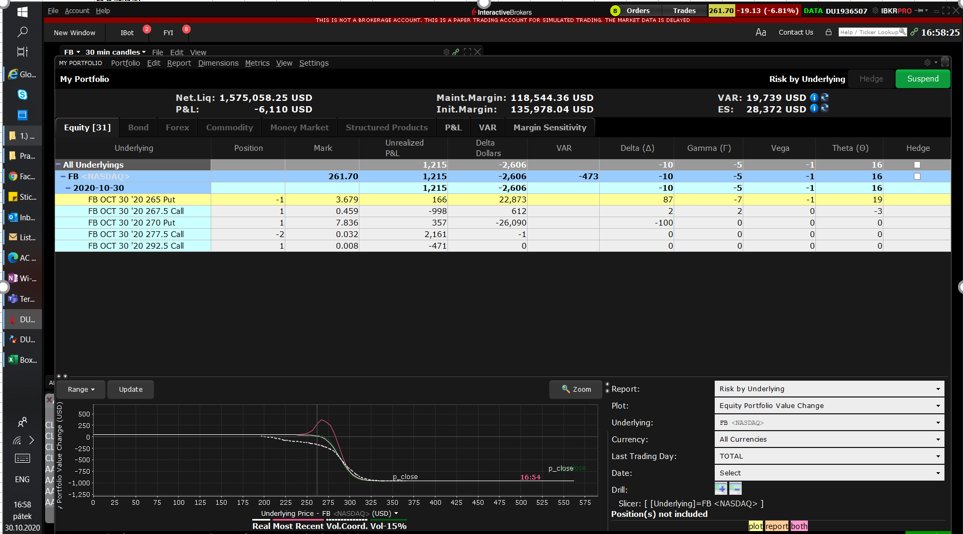Expand the Last Trading Day dropdown

click(828, 456)
